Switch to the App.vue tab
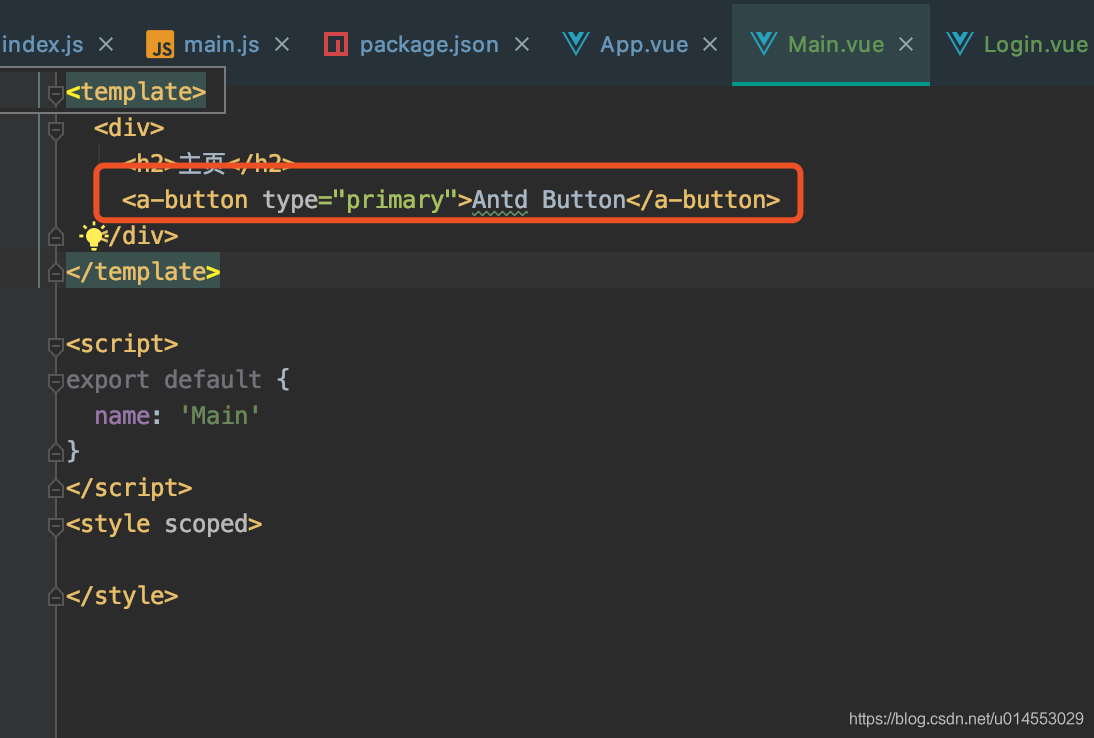 pyautogui.click(x=643, y=44)
